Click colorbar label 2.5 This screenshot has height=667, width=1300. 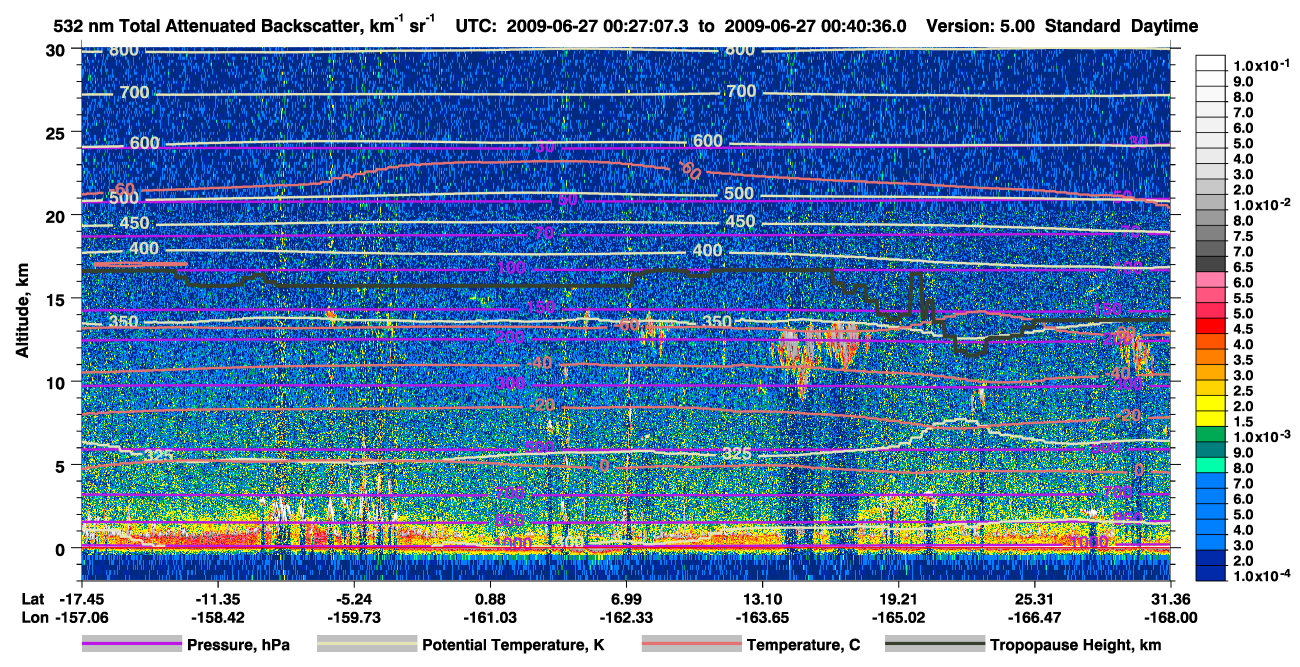coord(1241,390)
